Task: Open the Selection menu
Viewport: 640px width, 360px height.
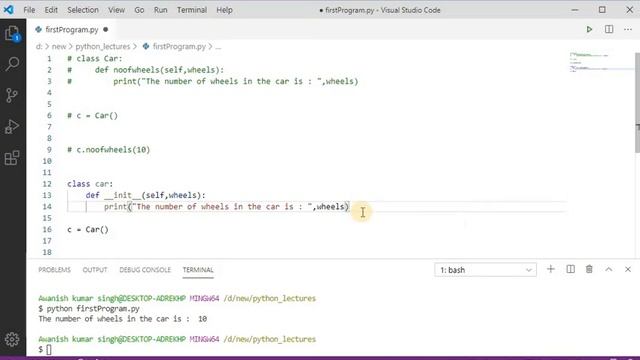Action: point(83,10)
